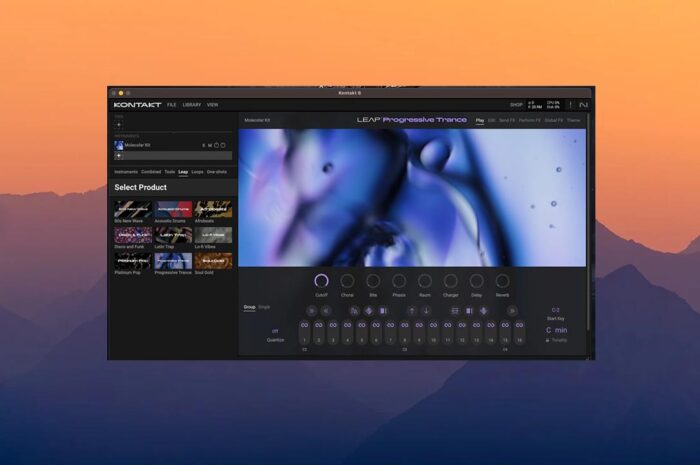This screenshot has height=465, width=700.
Task: Switch to the One-shots browser tab
Action: (x=217, y=172)
